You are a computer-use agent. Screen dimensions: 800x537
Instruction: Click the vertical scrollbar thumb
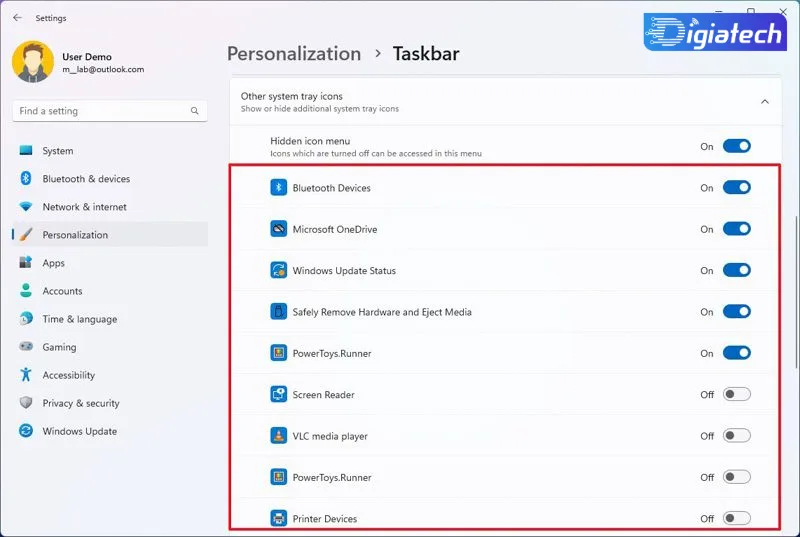(796, 292)
